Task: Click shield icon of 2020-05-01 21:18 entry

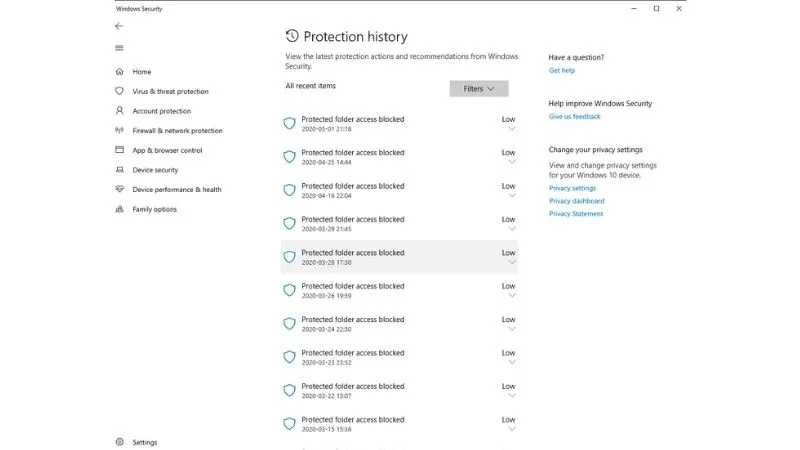Action: (x=289, y=123)
